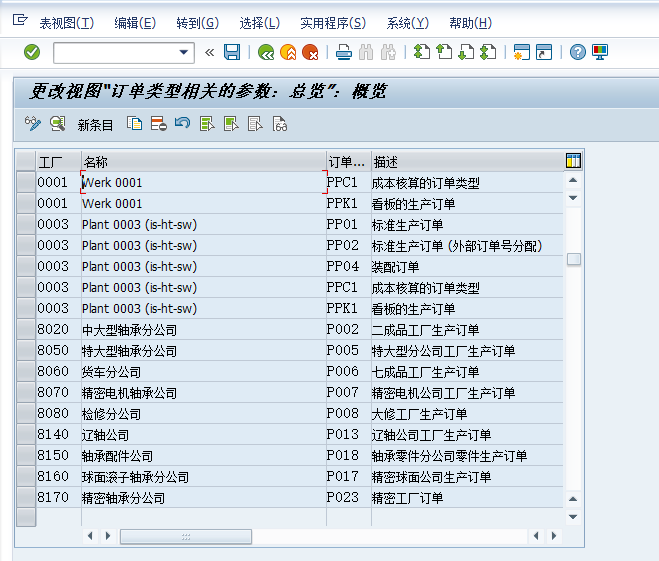The image size is (659, 561).
Task: Select row 0003 PP04 via row selector
Action: click(x=26, y=266)
